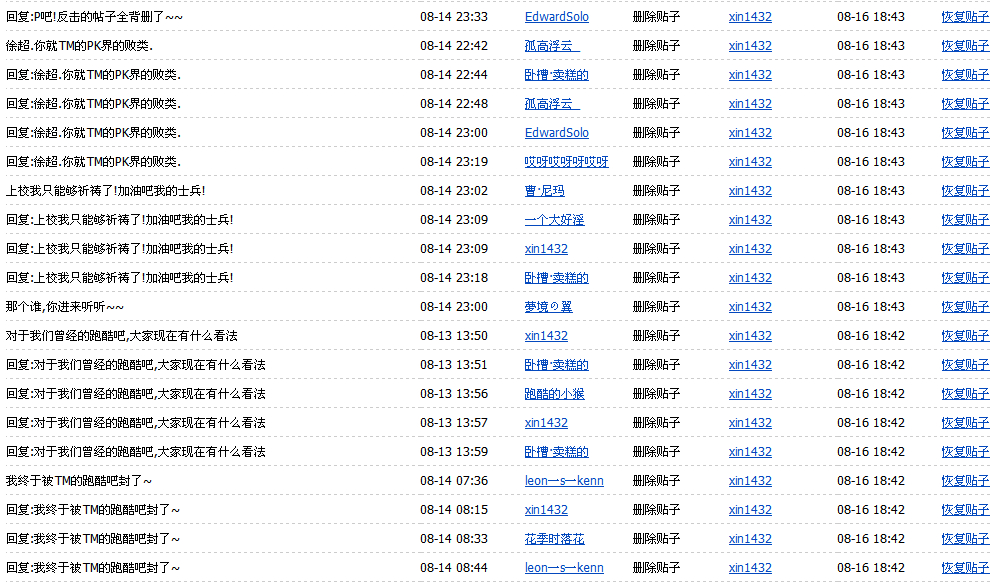Screen dimensions: 990x588
Task: Select reply title in the 08-13 13:59 row
Action: 135,453
